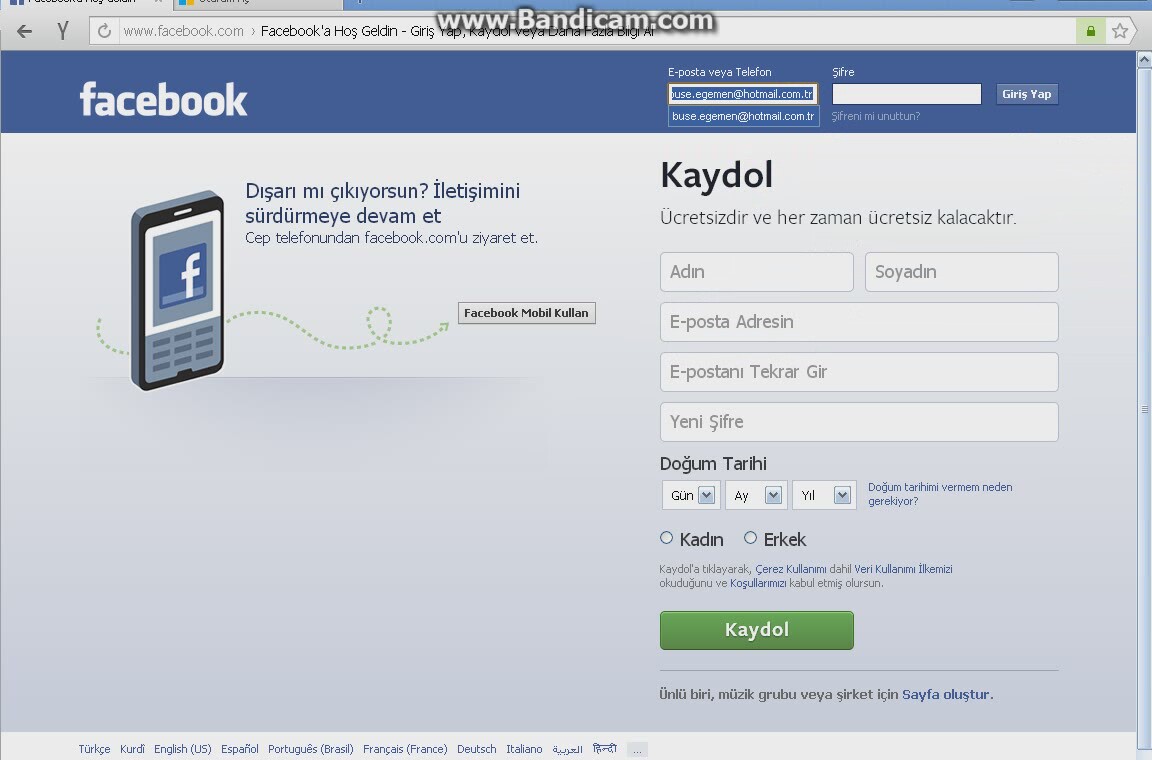Viewport: 1152px width, 760px height.
Task: Click the green Kaydol signup button
Action: [757, 630]
